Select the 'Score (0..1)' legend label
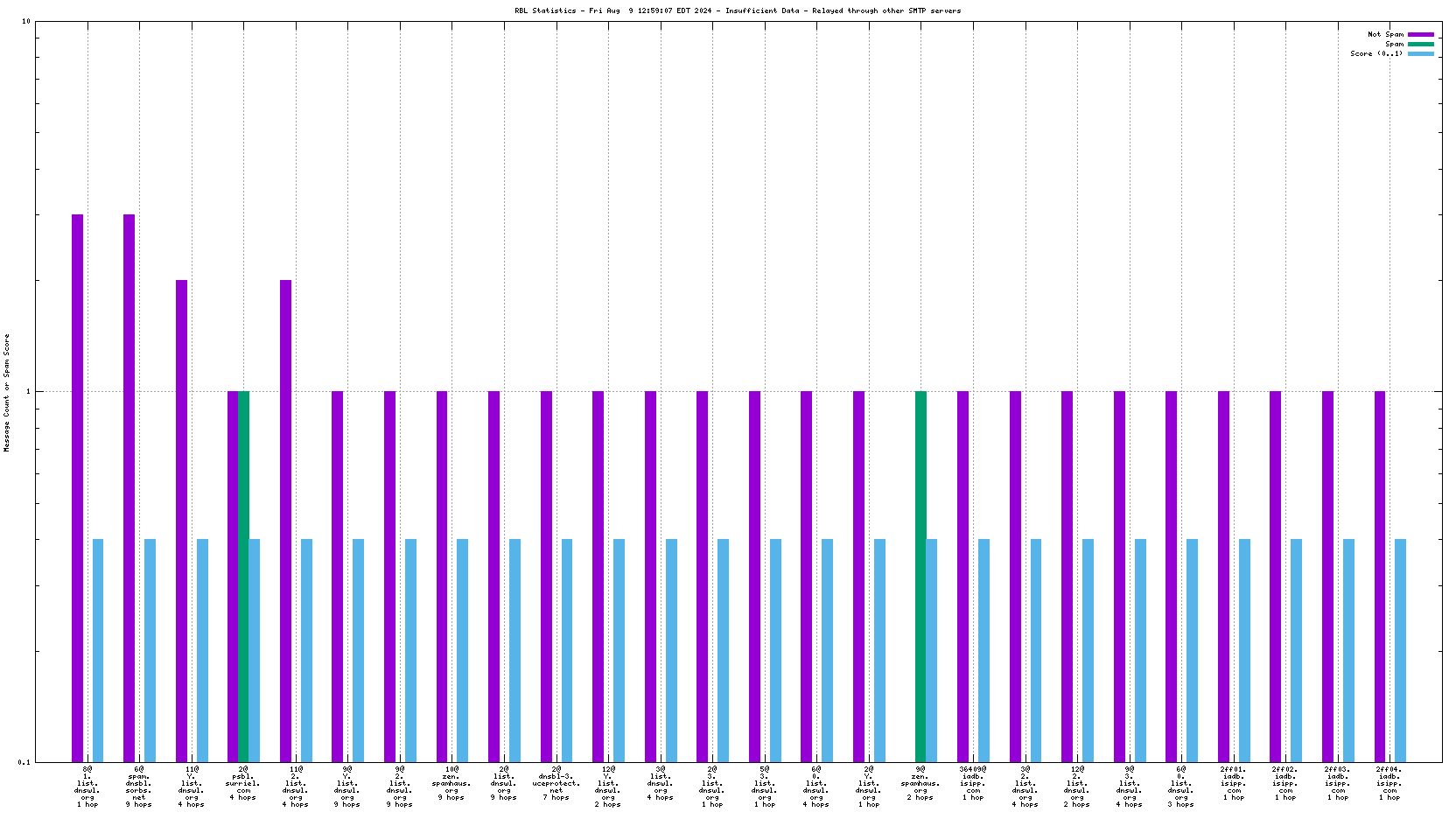 pyautogui.click(x=1376, y=54)
